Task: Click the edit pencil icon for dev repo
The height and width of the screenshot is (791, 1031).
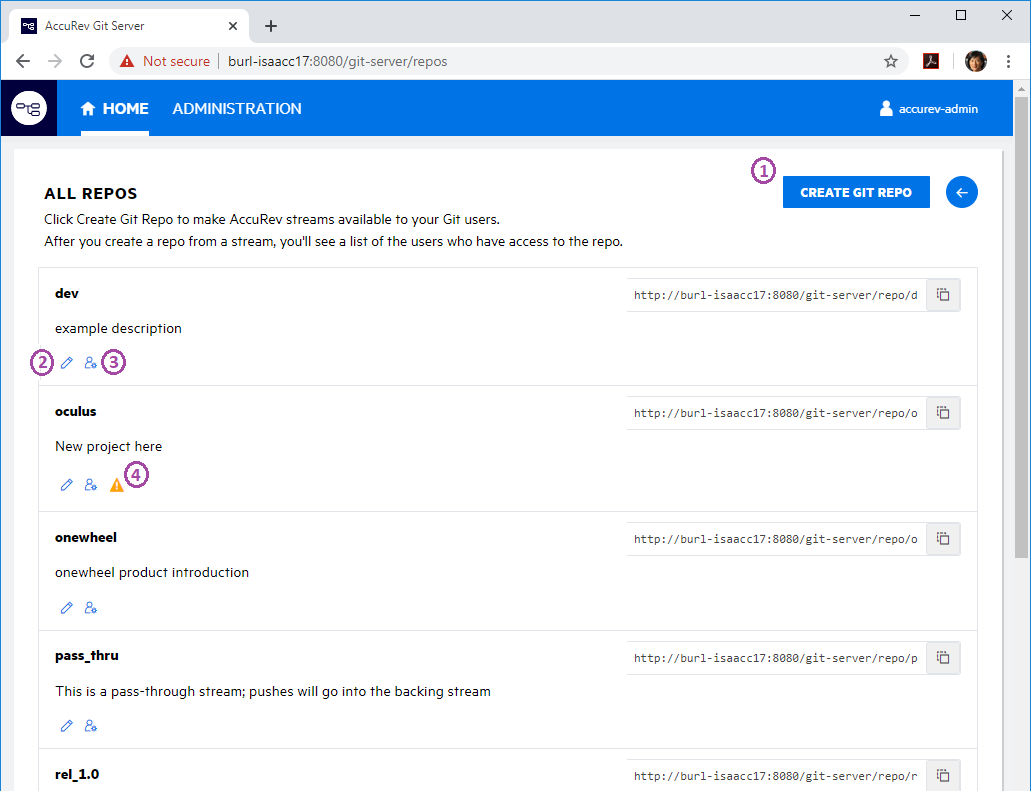Action: point(67,363)
